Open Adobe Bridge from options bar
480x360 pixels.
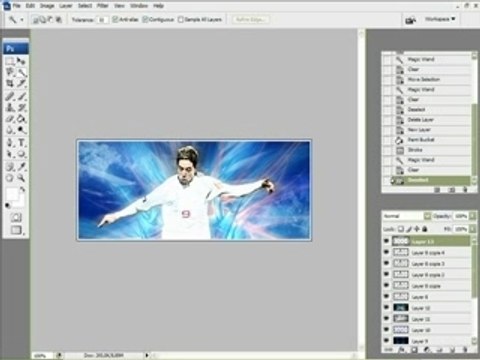click(410, 20)
